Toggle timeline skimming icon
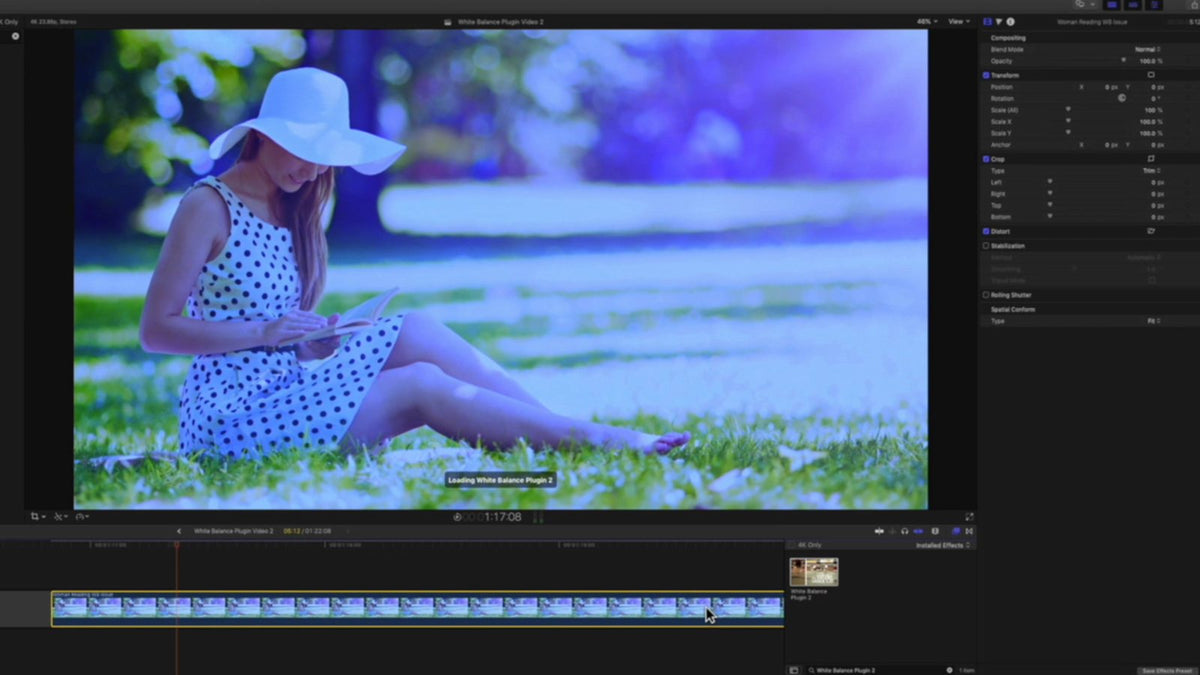Viewport: 1200px width, 675px height. [879, 531]
